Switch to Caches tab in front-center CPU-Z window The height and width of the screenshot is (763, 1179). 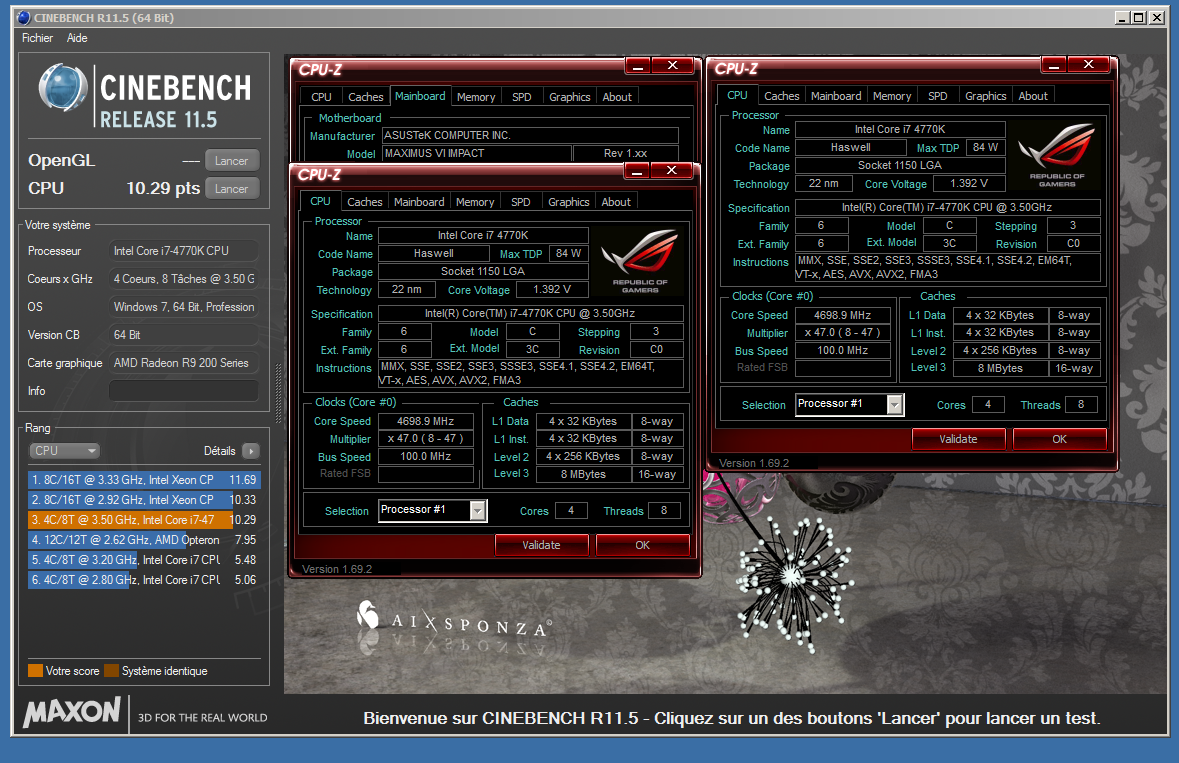[365, 202]
